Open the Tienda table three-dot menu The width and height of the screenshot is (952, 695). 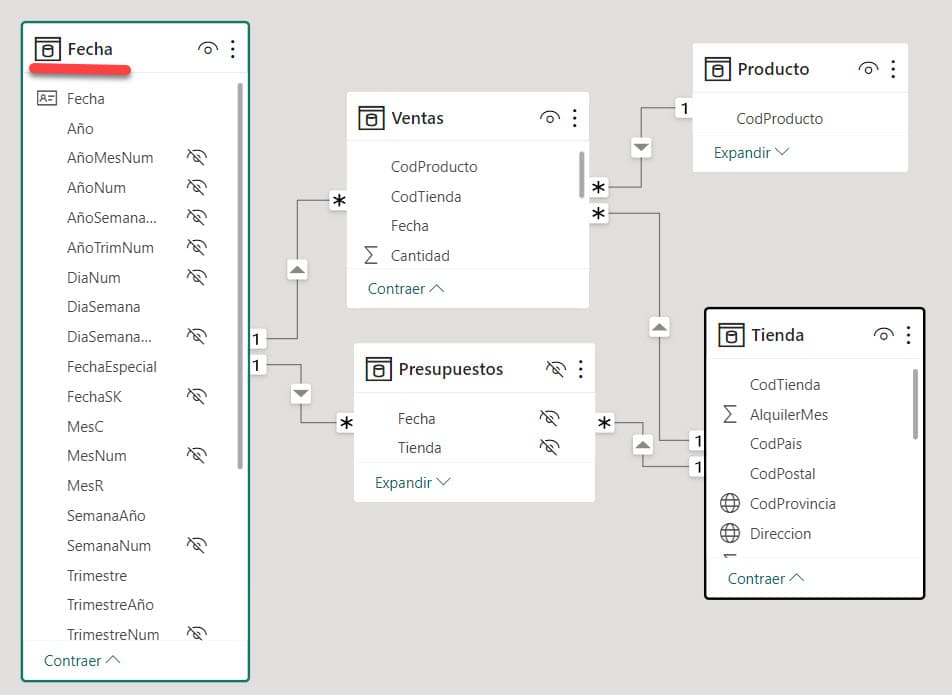908,335
